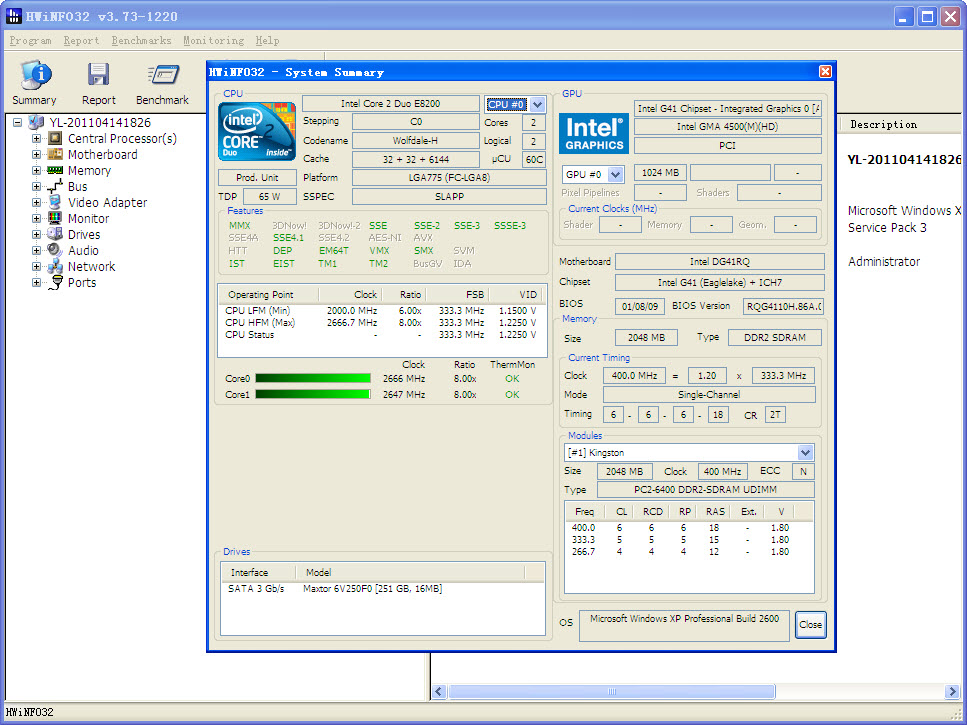Screen dimensions: 967x725
Task: Open the Kingston memory module dropdown
Action: click(x=805, y=453)
